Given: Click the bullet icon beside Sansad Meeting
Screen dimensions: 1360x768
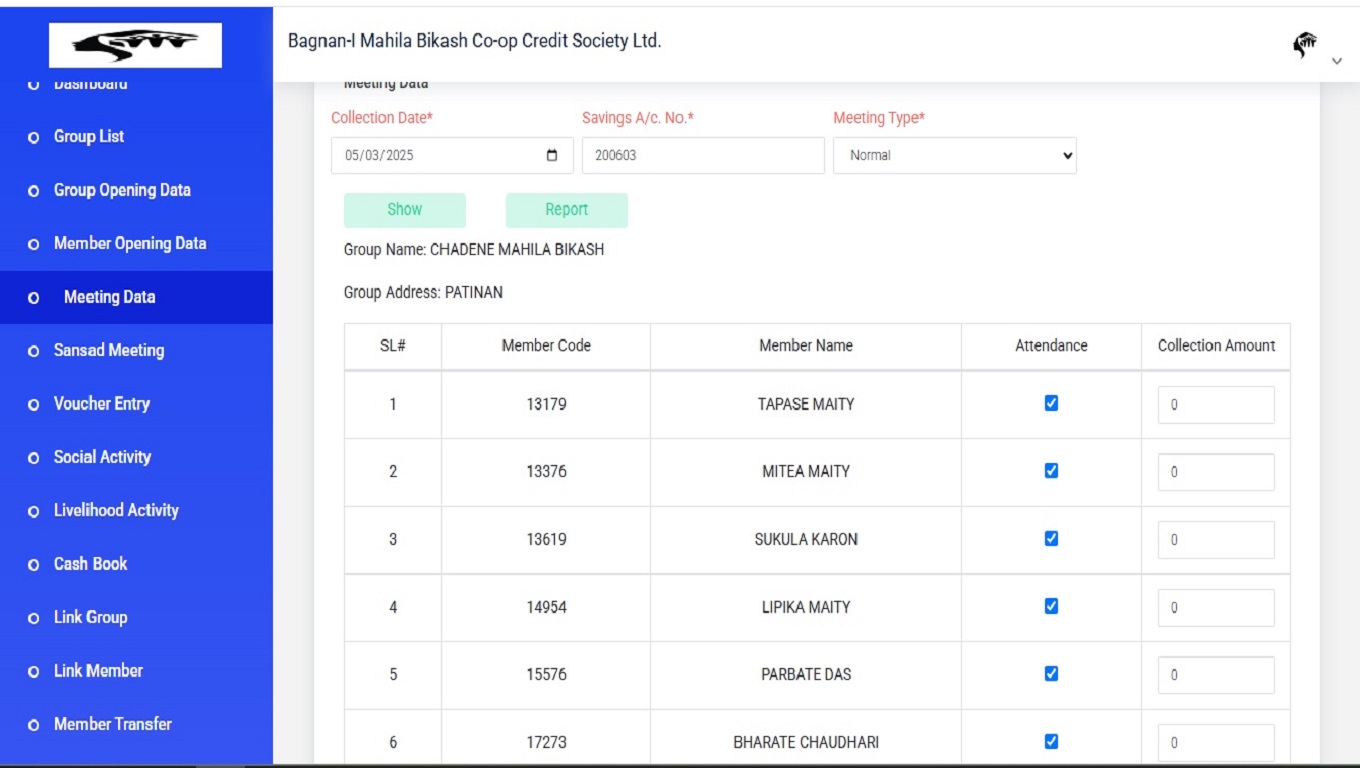Looking at the screenshot, I should tap(34, 351).
